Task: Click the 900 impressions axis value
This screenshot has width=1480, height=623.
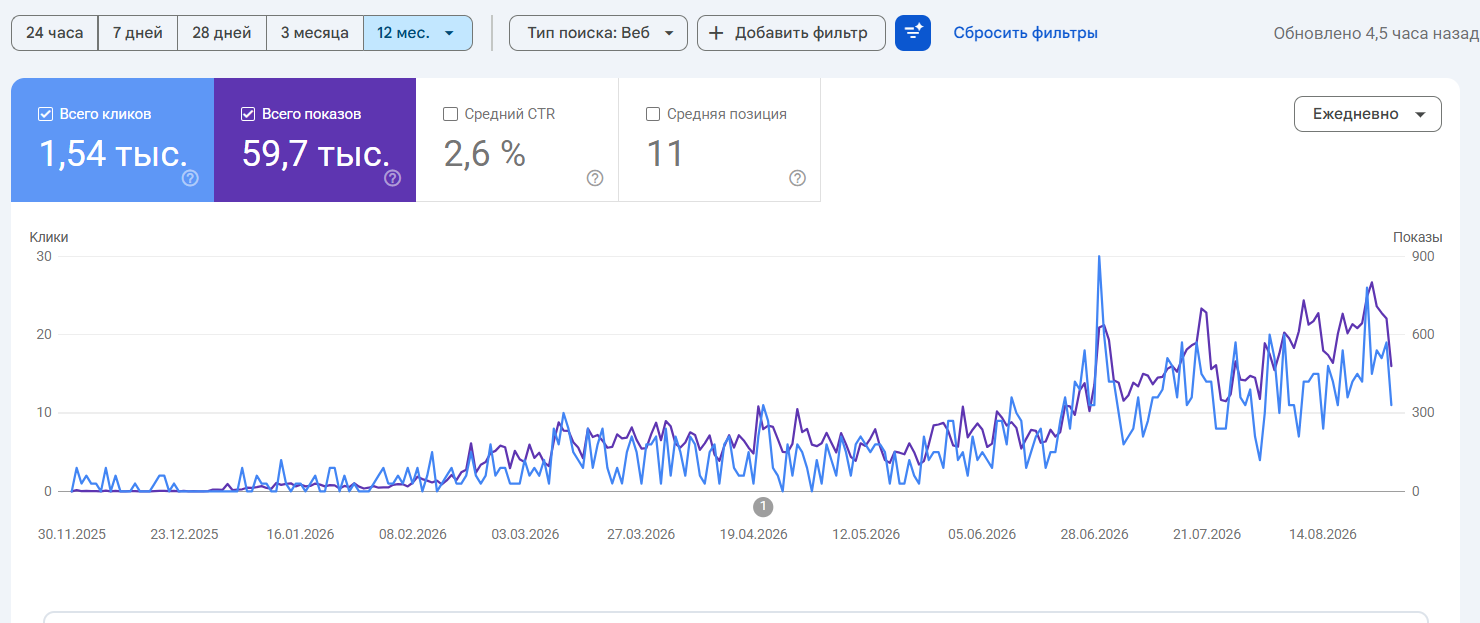Action: (1422, 256)
